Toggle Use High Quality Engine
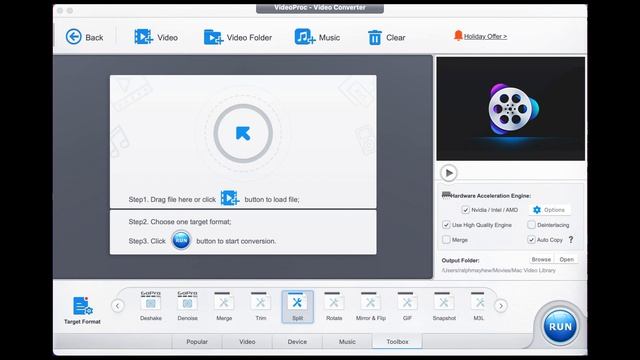The width and height of the screenshot is (640, 360). click(446, 225)
